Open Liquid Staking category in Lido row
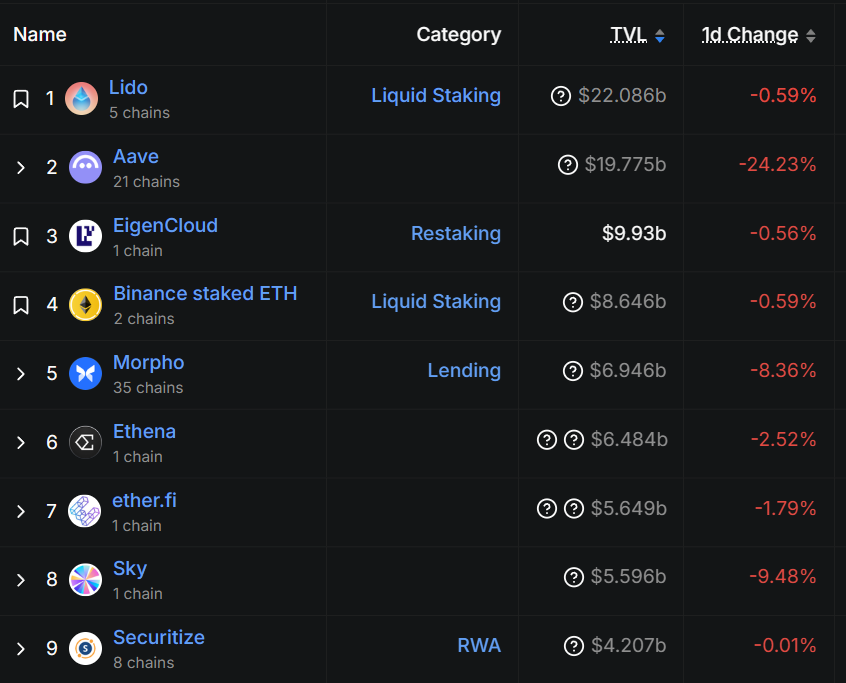The height and width of the screenshot is (683, 846). point(436,96)
